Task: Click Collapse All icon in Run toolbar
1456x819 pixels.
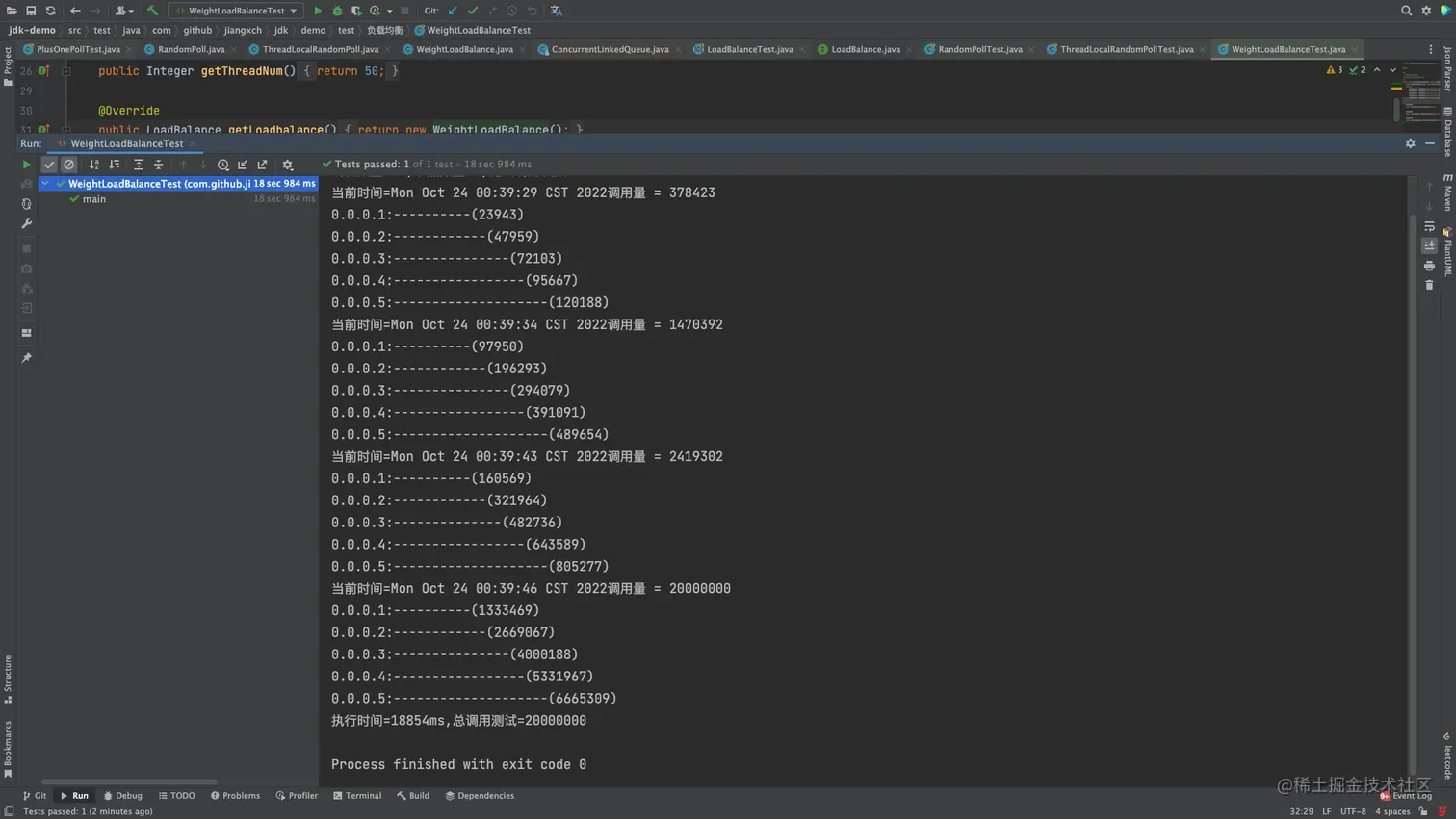Action: 159,165
